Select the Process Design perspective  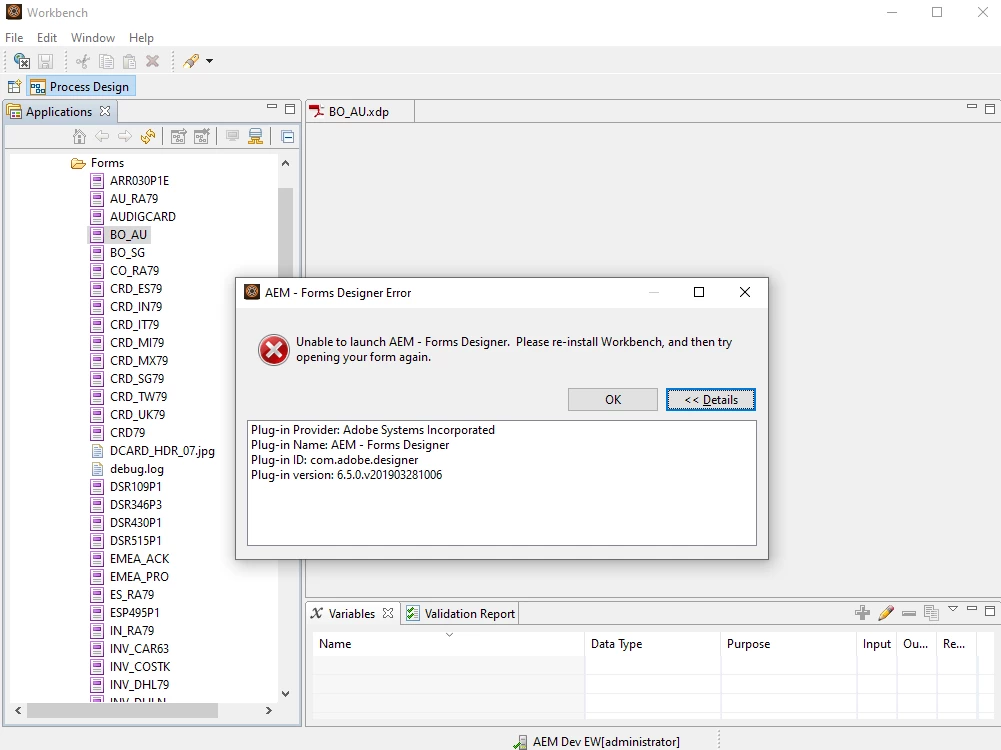coord(80,86)
